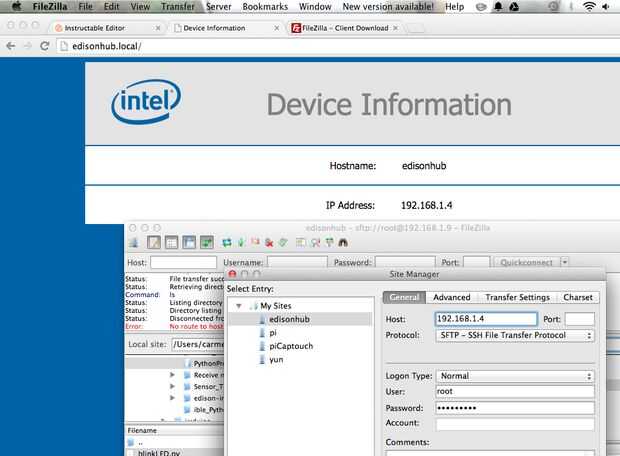
Task: Click the Quickconnect button
Action: click(x=526, y=262)
